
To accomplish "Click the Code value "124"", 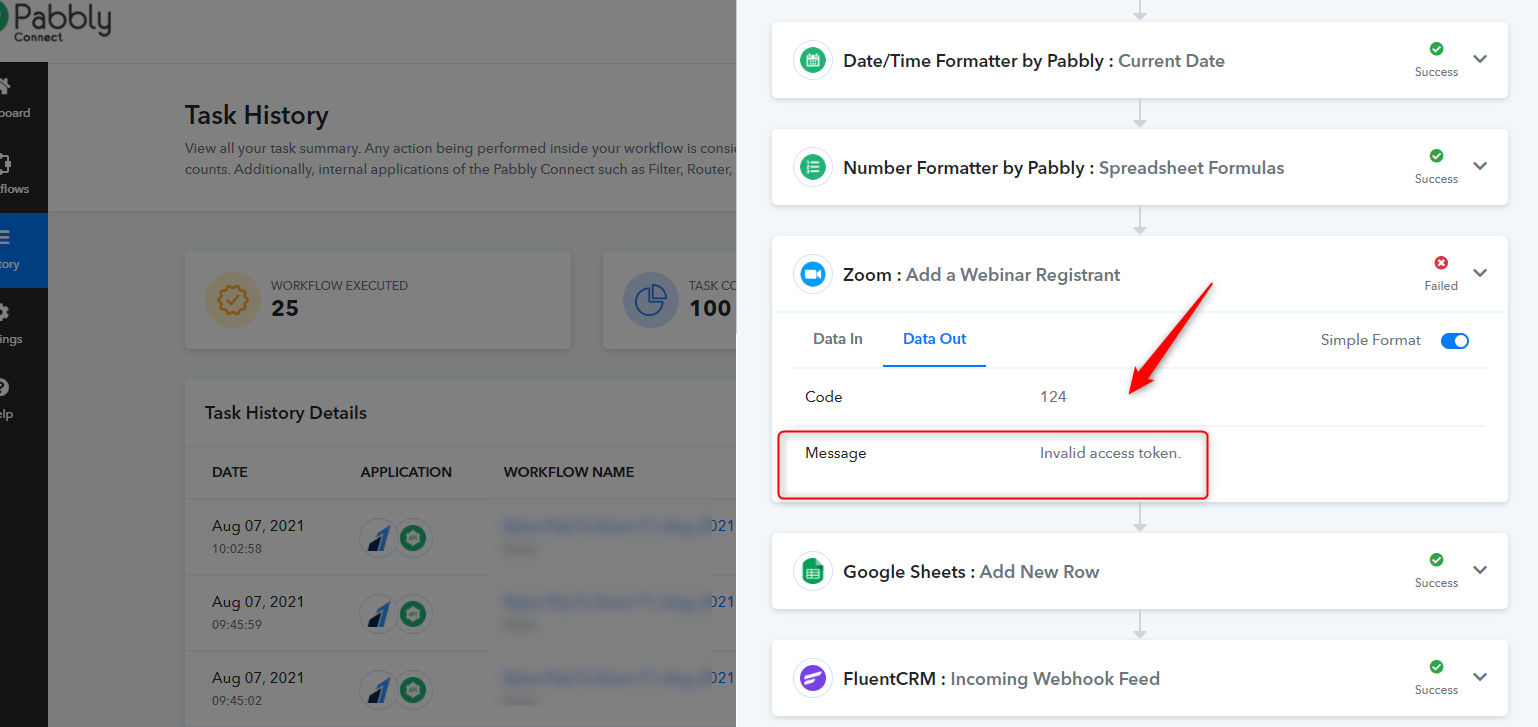I will [1053, 397].
